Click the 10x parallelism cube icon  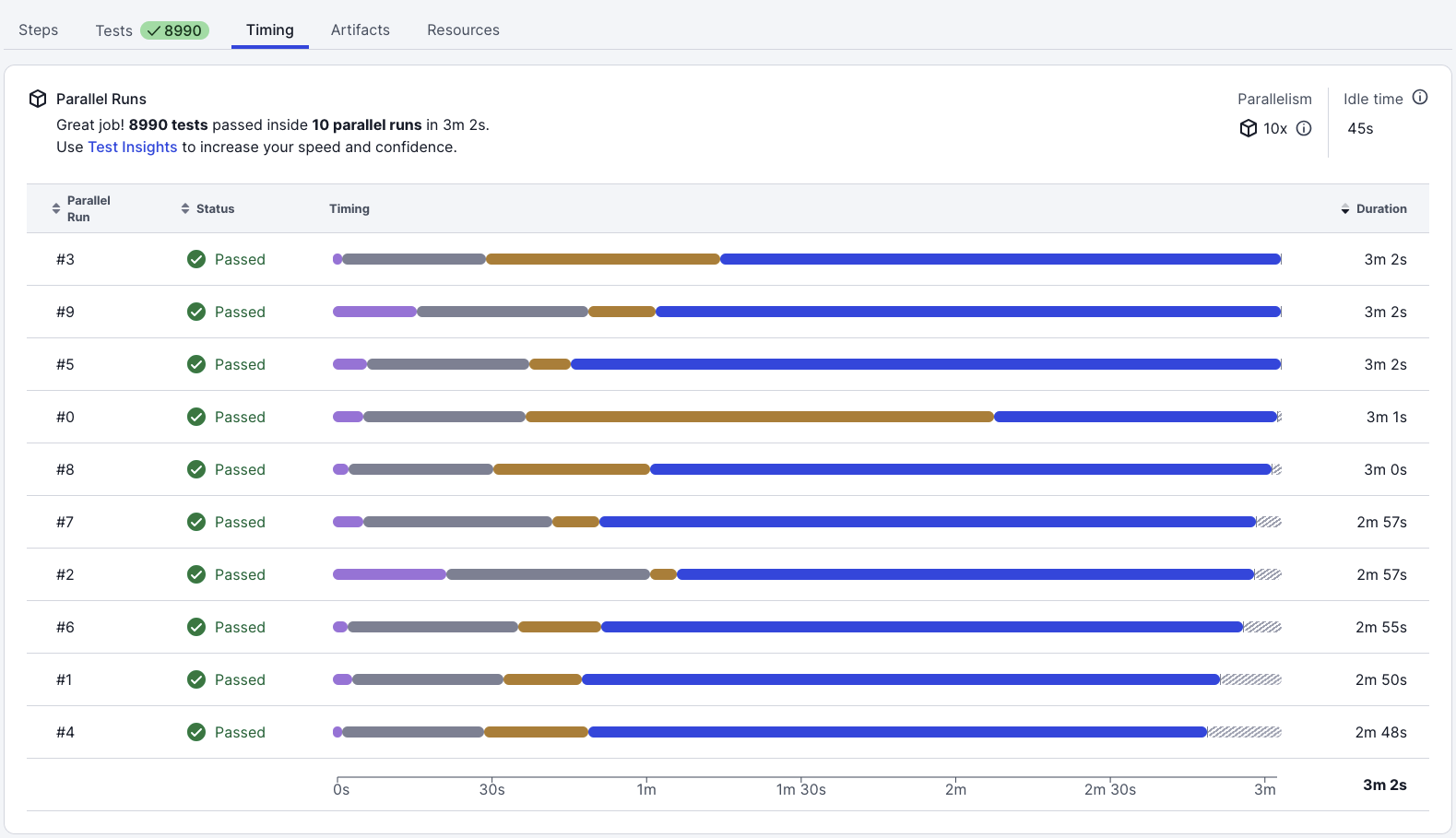(1249, 128)
